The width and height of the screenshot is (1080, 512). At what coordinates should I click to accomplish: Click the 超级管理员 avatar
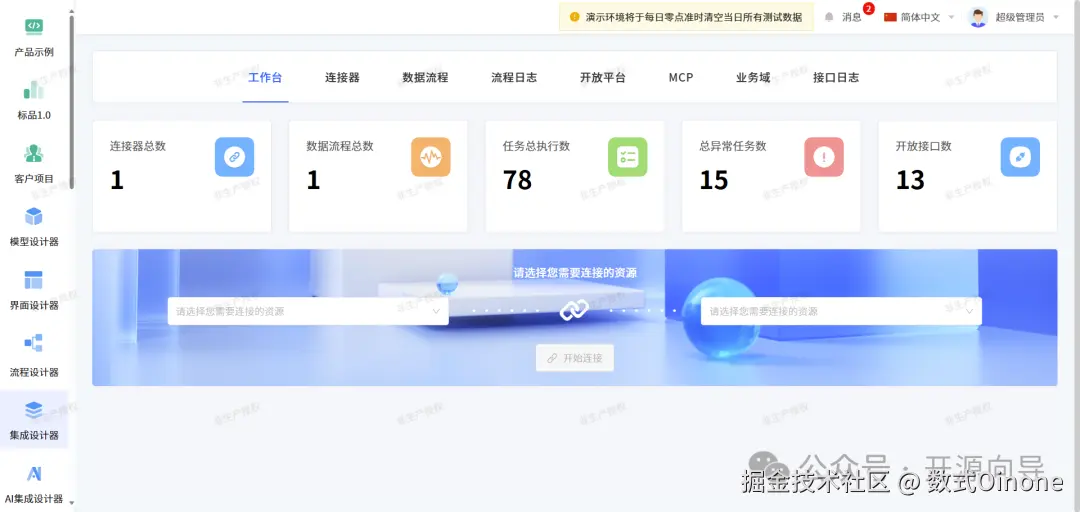978,17
